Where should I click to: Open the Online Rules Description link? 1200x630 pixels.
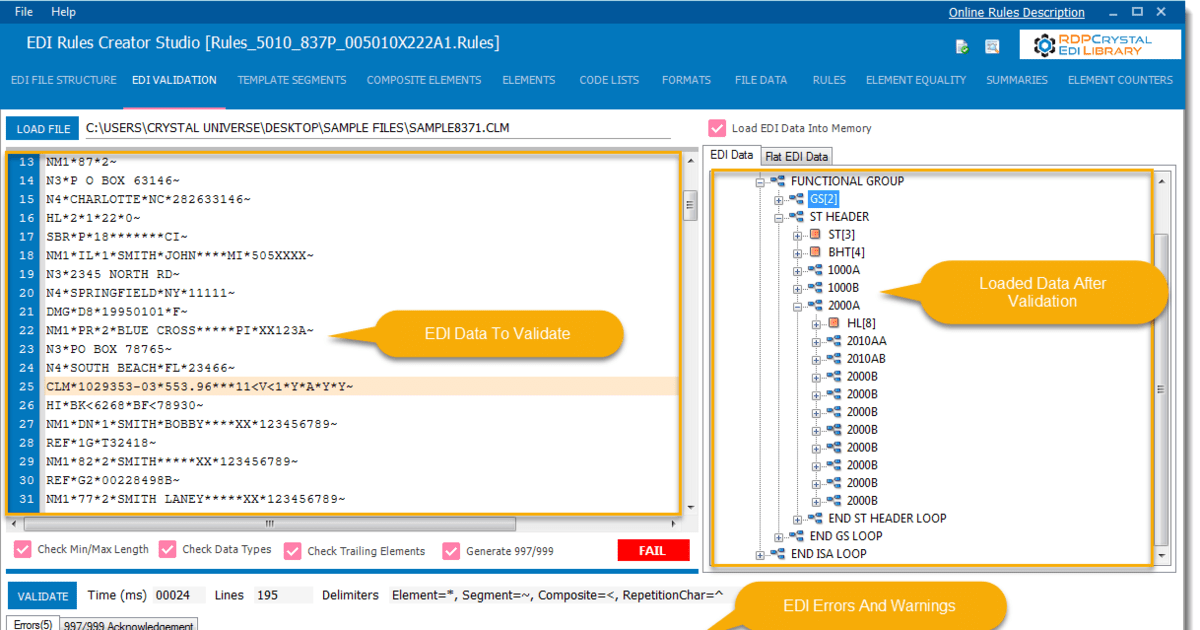[x=1016, y=12]
